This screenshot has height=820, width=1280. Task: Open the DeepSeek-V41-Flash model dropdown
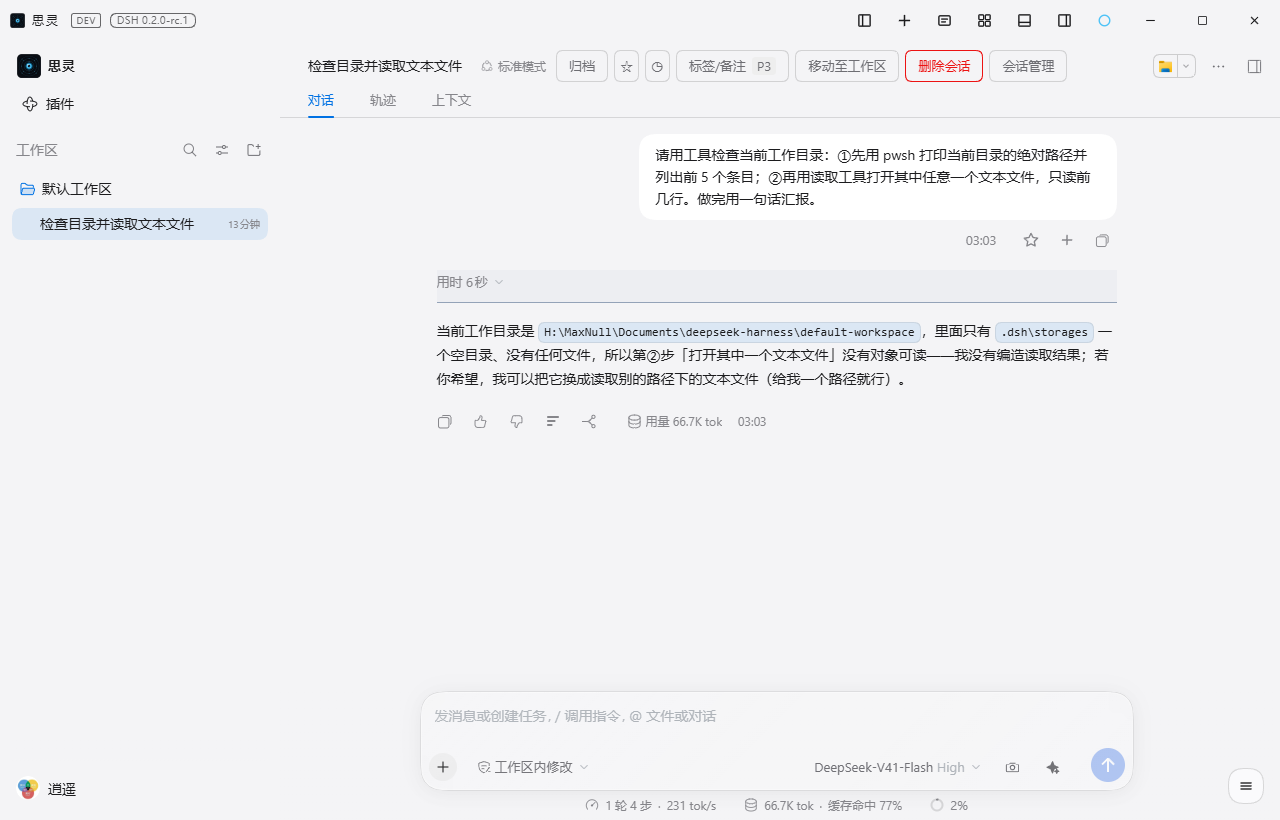point(897,767)
